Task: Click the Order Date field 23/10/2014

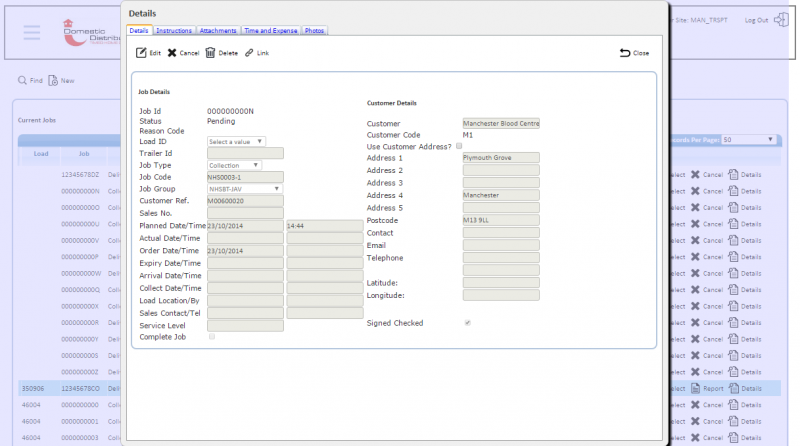Action: 245,251
